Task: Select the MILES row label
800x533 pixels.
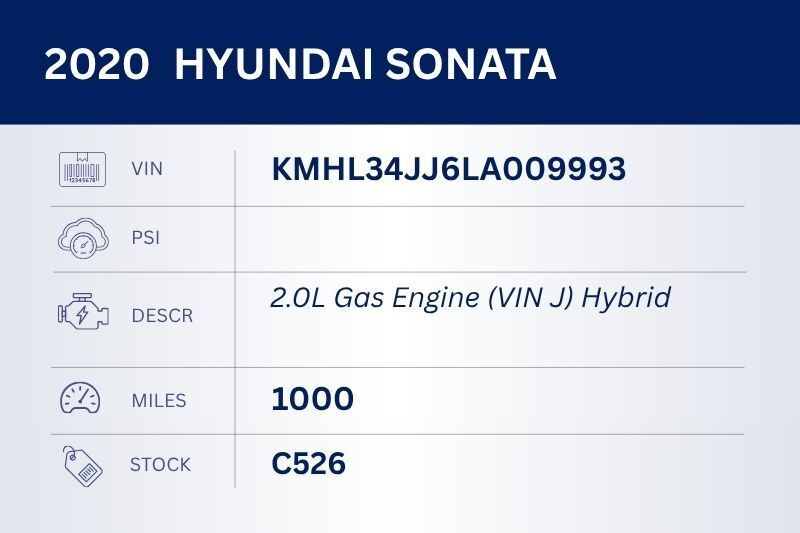Action: click(159, 400)
